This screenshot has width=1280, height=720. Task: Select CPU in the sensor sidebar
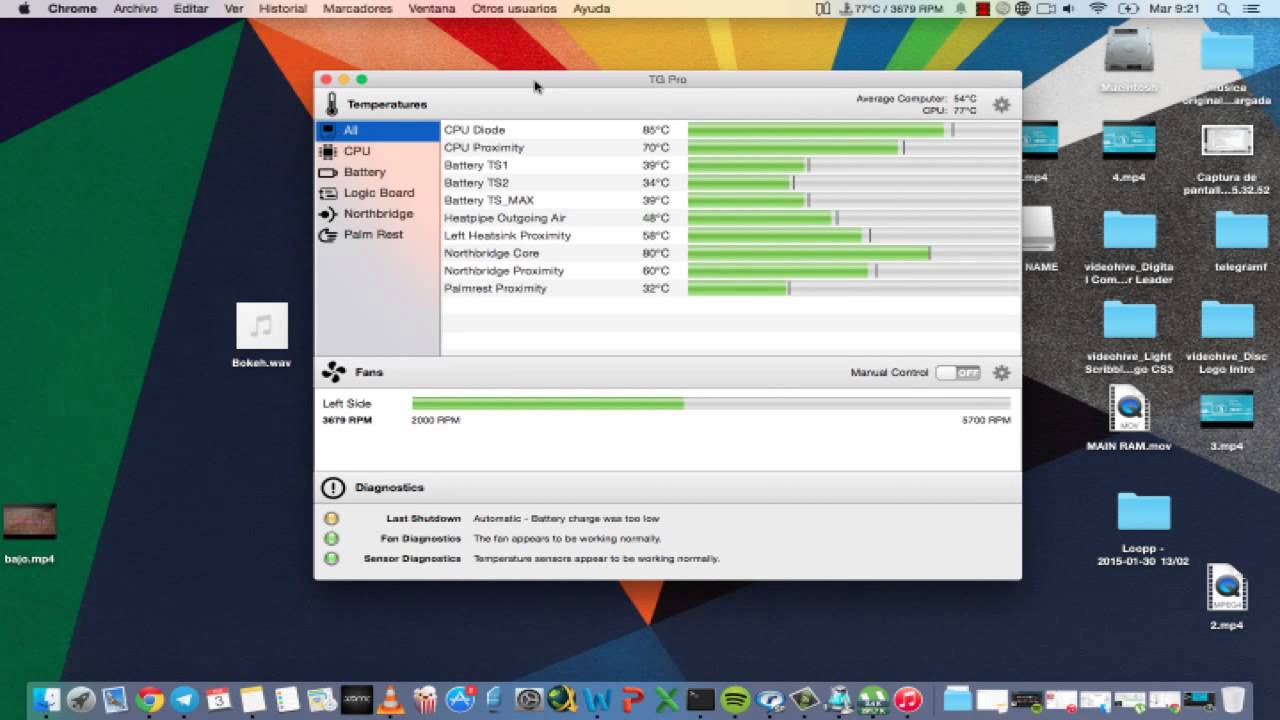click(357, 151)
